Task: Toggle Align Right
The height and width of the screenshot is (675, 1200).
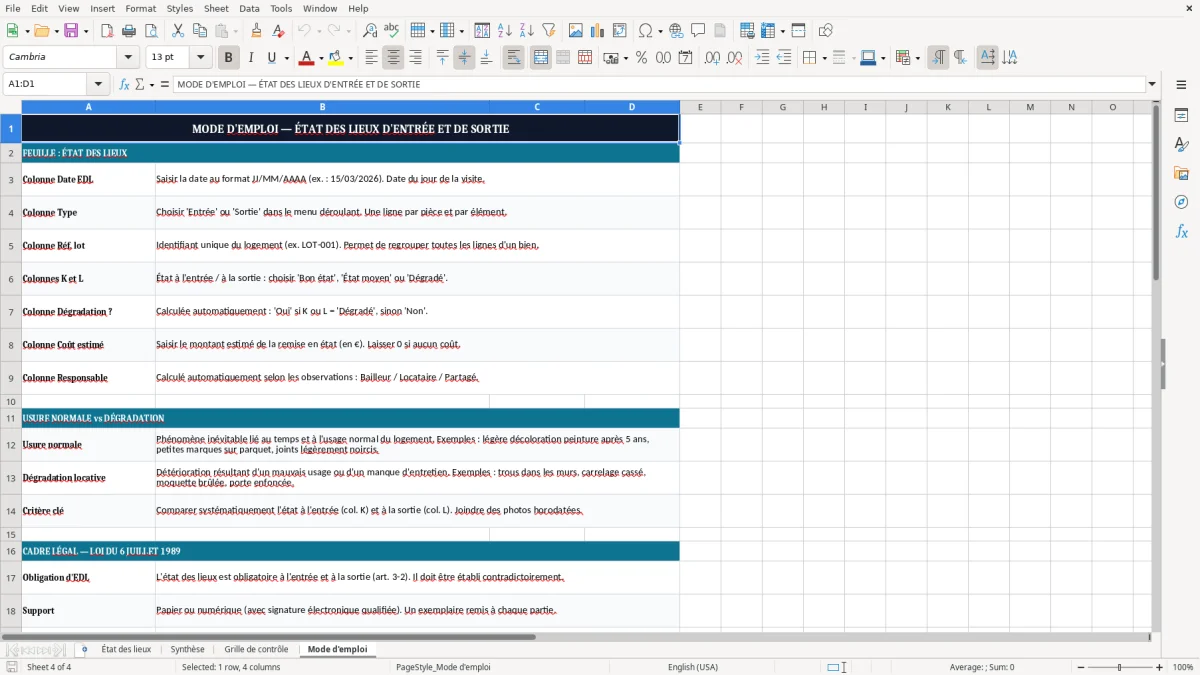Action: click(x=415, y=58)
